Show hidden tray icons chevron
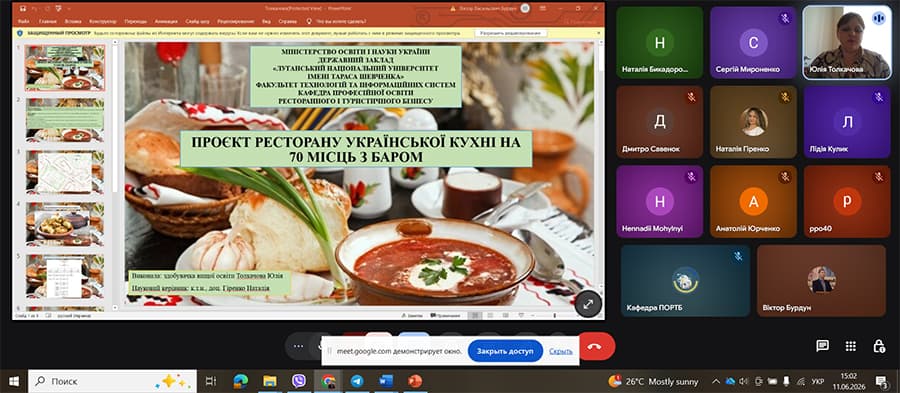 click(x=716, y=381)
